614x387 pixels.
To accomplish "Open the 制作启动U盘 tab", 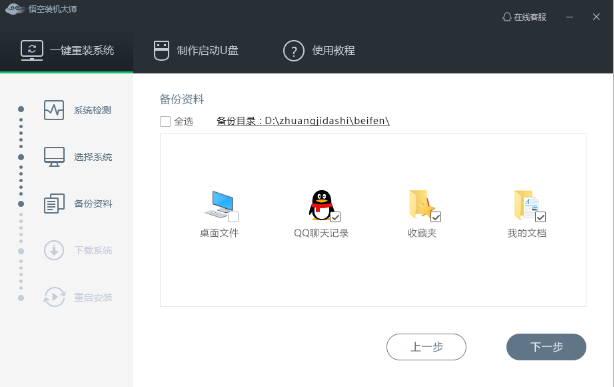I will click(x=196, y=51).
